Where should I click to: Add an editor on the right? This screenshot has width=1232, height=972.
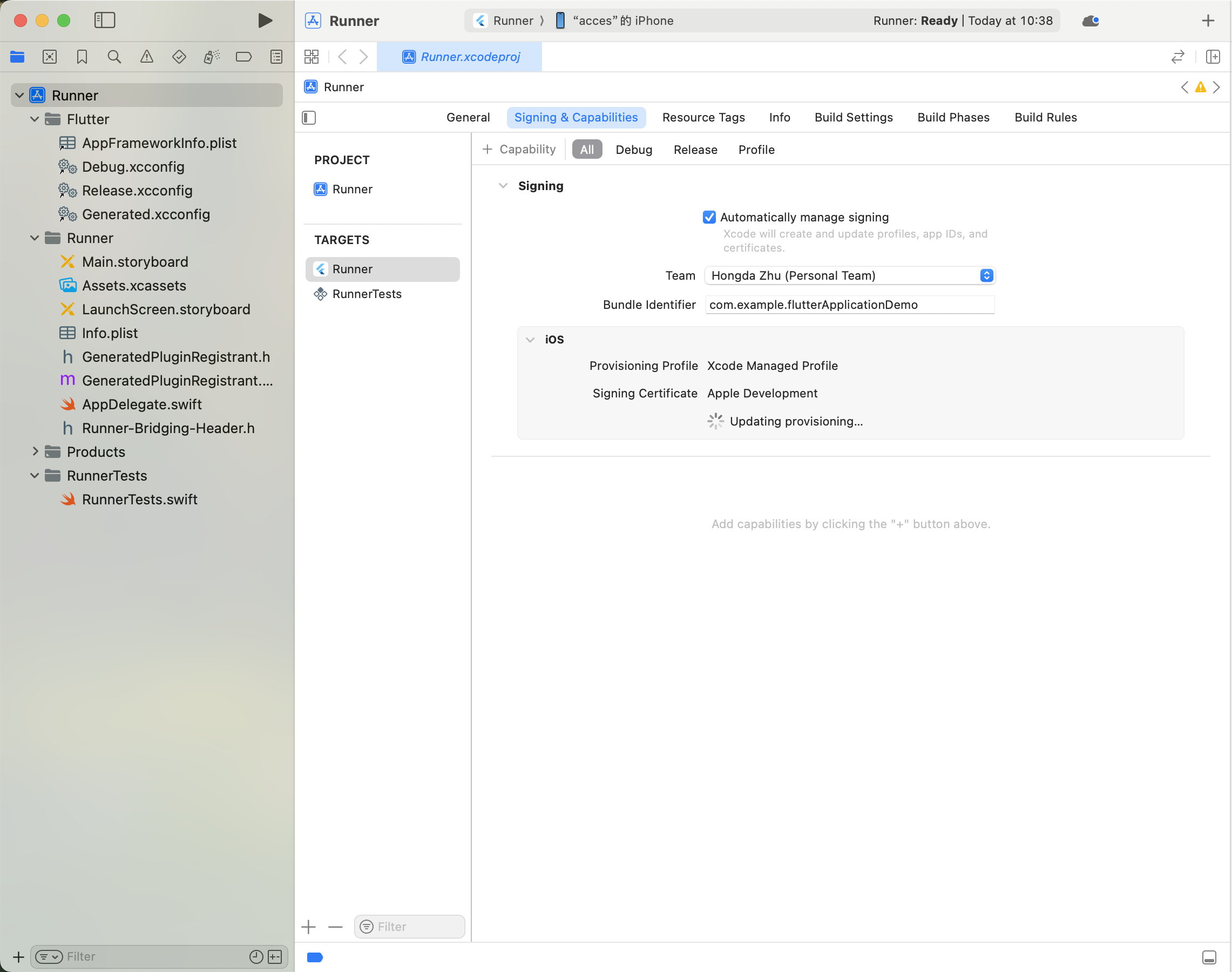click(x=1213, y=57)
